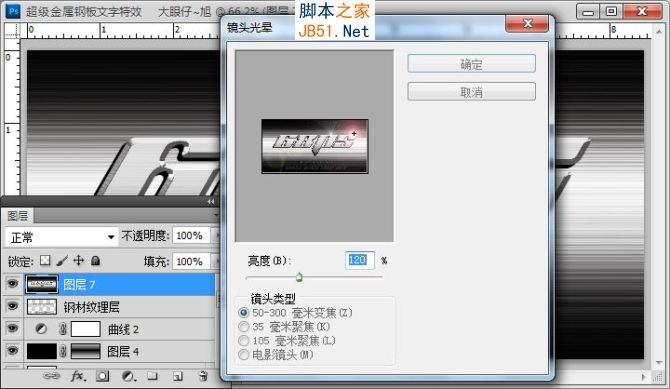Select 35 毫米聚焦 lens type
Screen dimensions: 670x389
[x=244, y=327]
